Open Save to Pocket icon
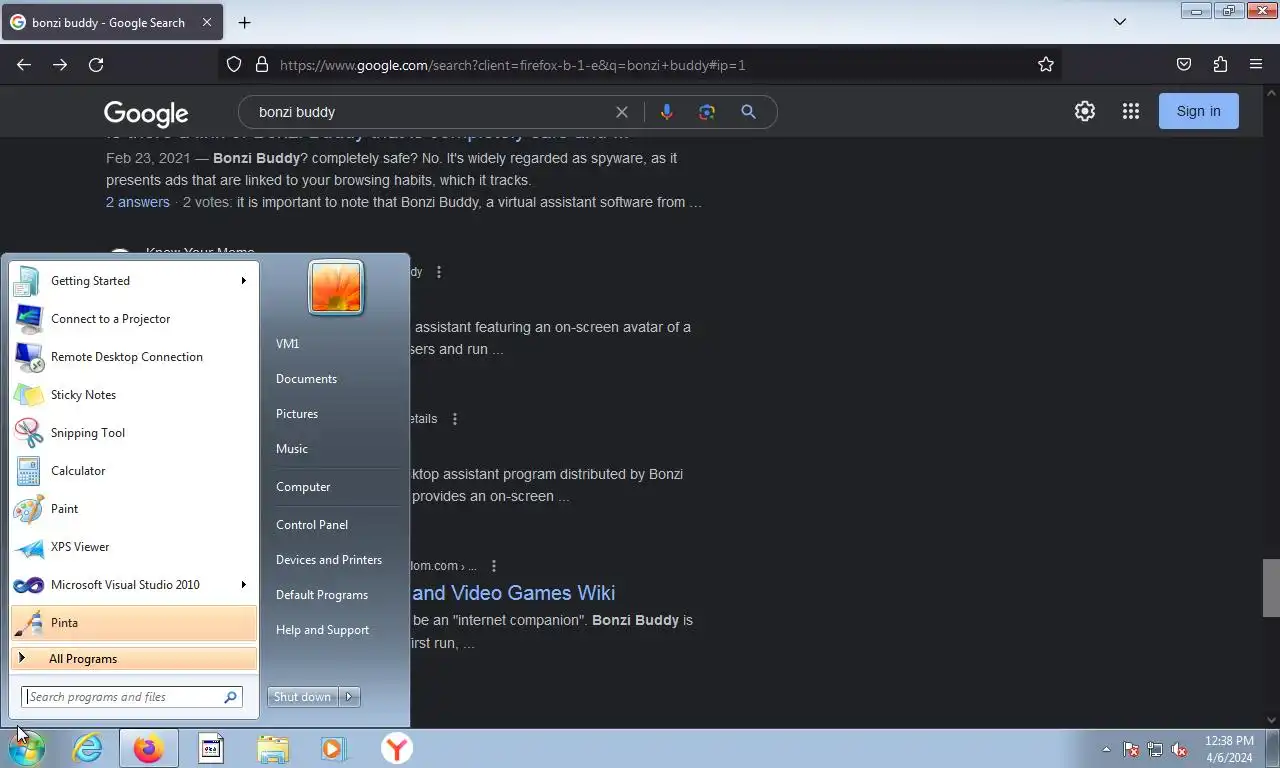 tap(1184, 65)
